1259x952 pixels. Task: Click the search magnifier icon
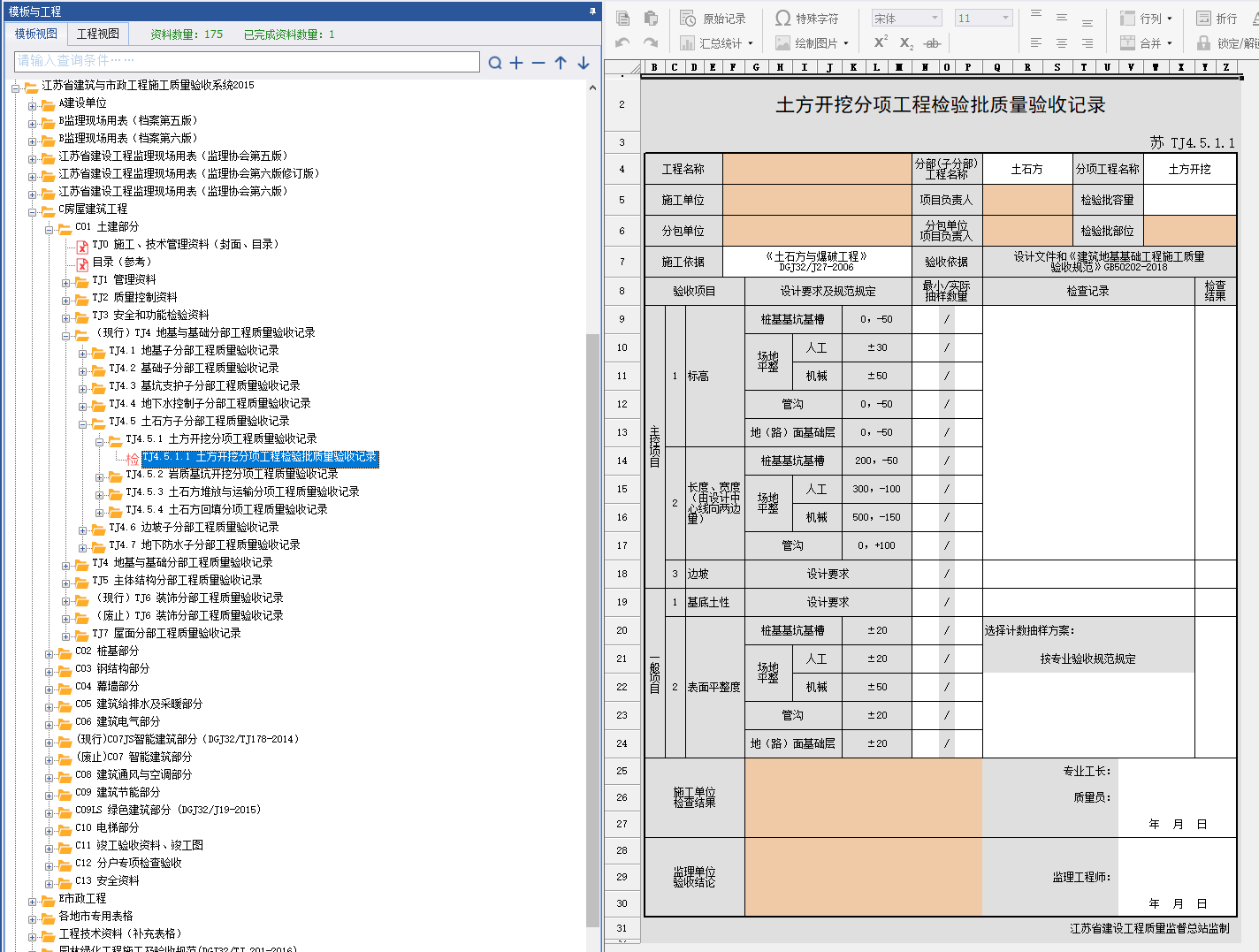(x=495, y=63)
